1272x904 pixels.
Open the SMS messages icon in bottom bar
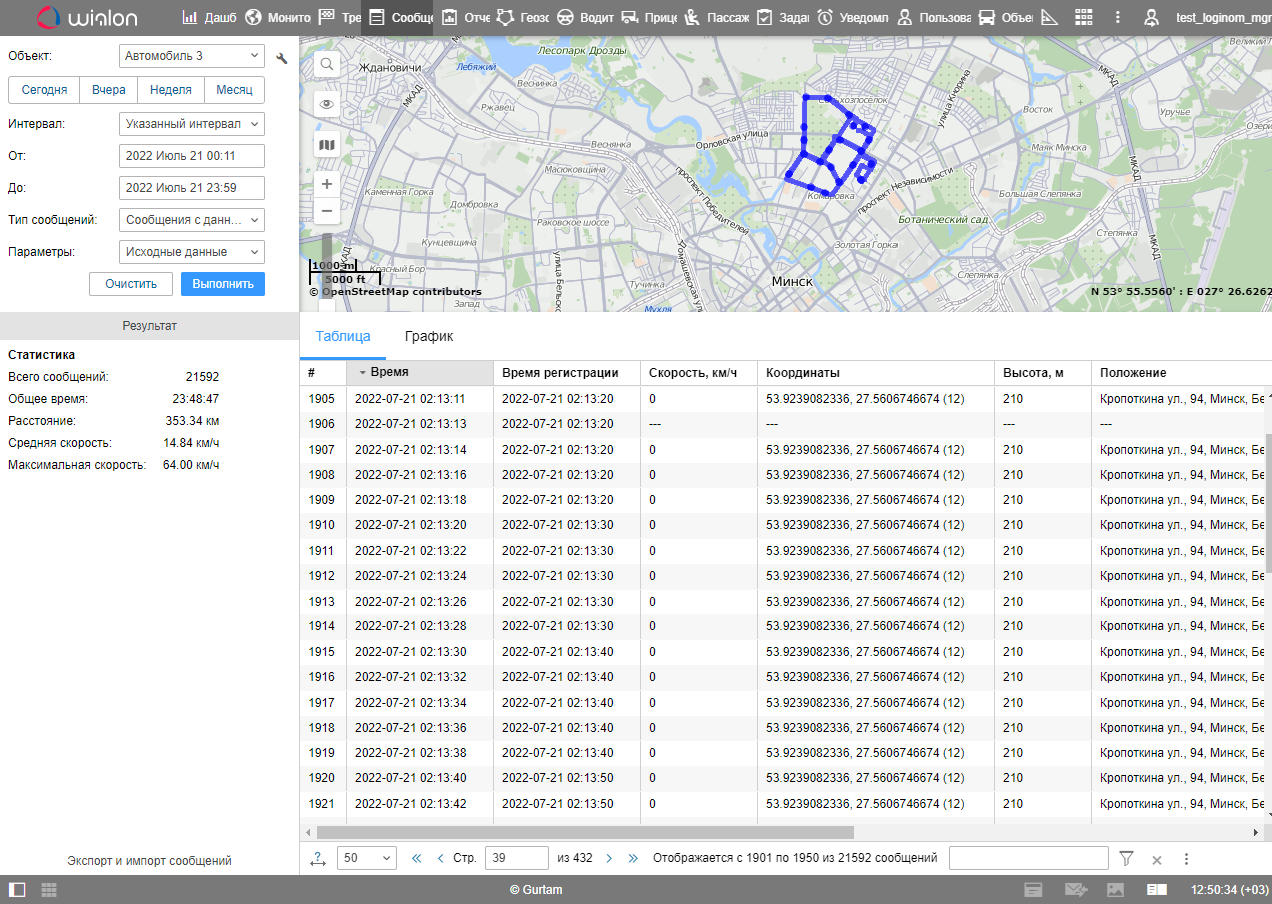tap(1076, 889)
